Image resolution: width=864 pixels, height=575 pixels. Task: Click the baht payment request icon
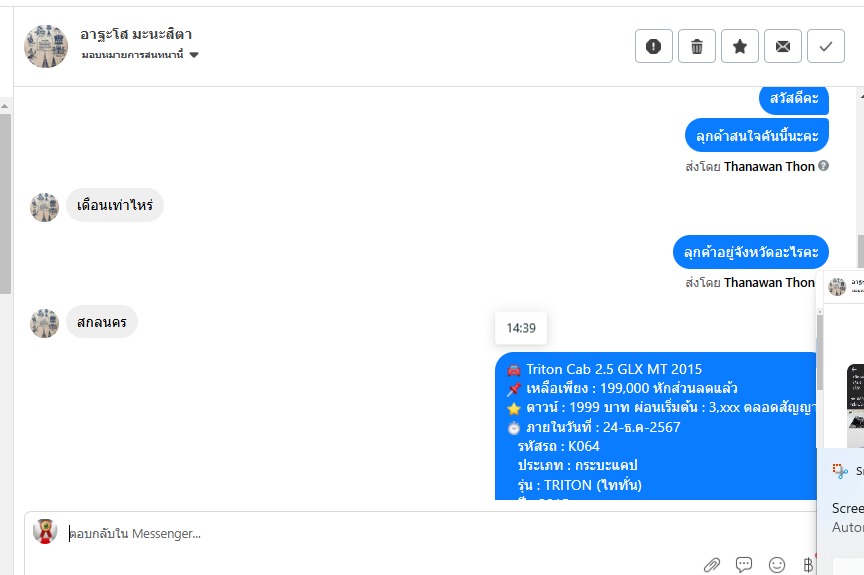[x=808, y=565]
